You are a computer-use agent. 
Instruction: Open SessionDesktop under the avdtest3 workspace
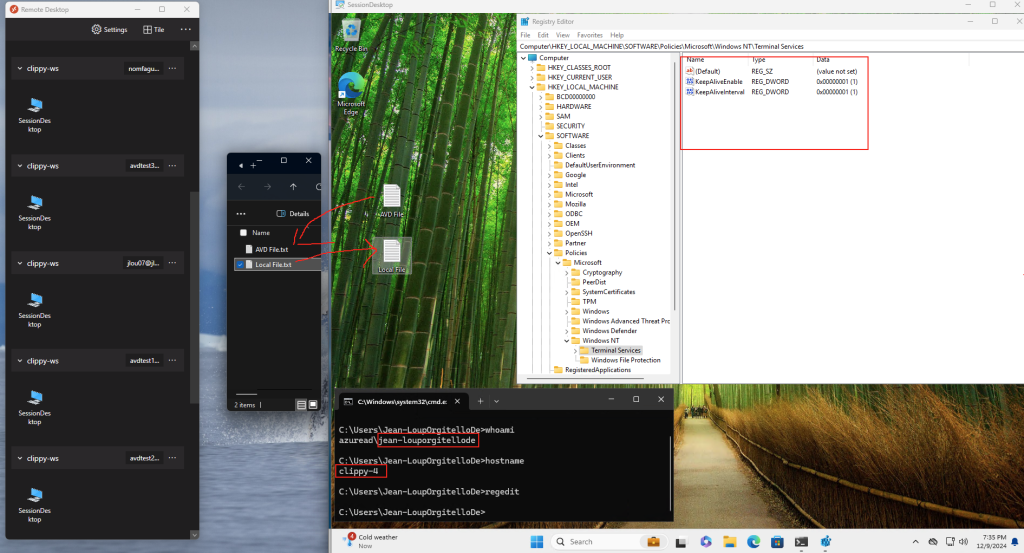tap(35, 213)
